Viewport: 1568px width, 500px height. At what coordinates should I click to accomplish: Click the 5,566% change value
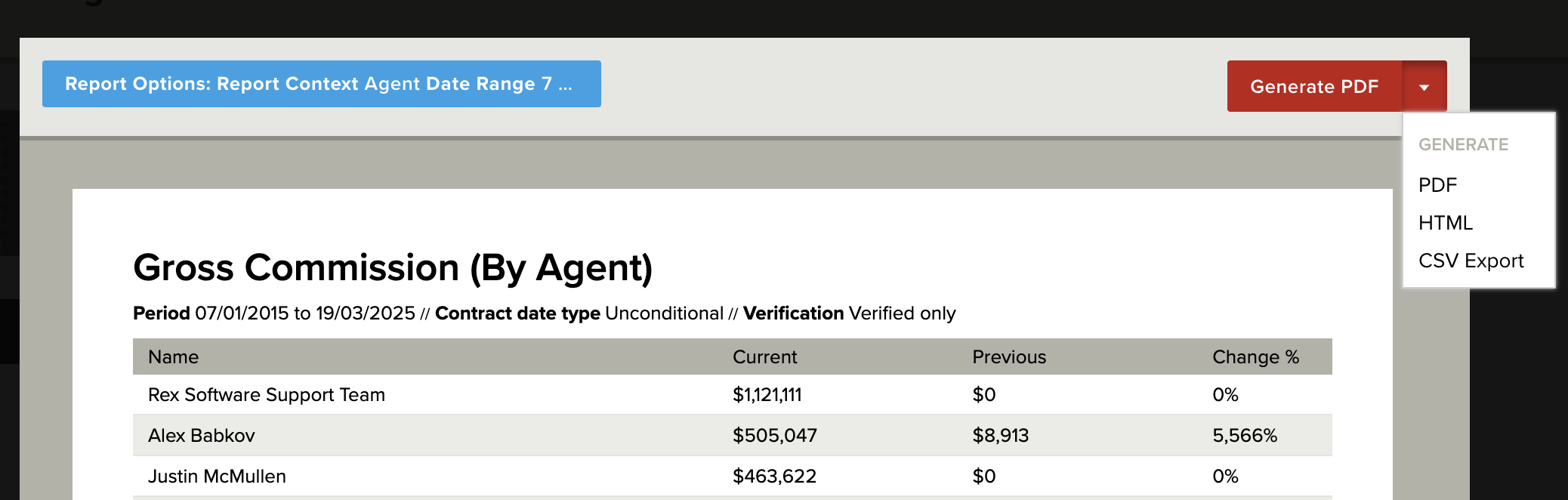click(1245, 436)
